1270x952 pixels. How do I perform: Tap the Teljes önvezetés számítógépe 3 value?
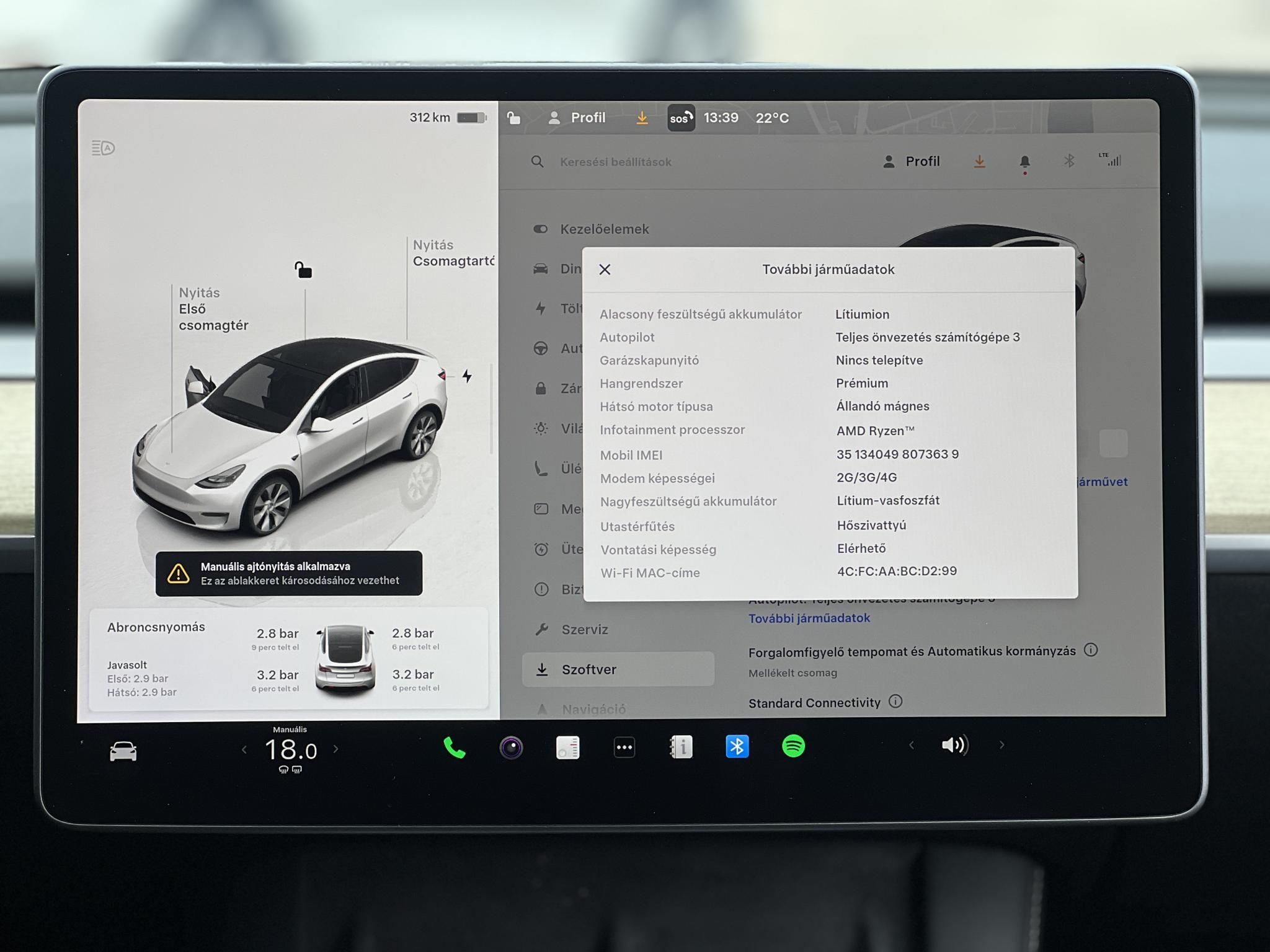tap(927, 338)
